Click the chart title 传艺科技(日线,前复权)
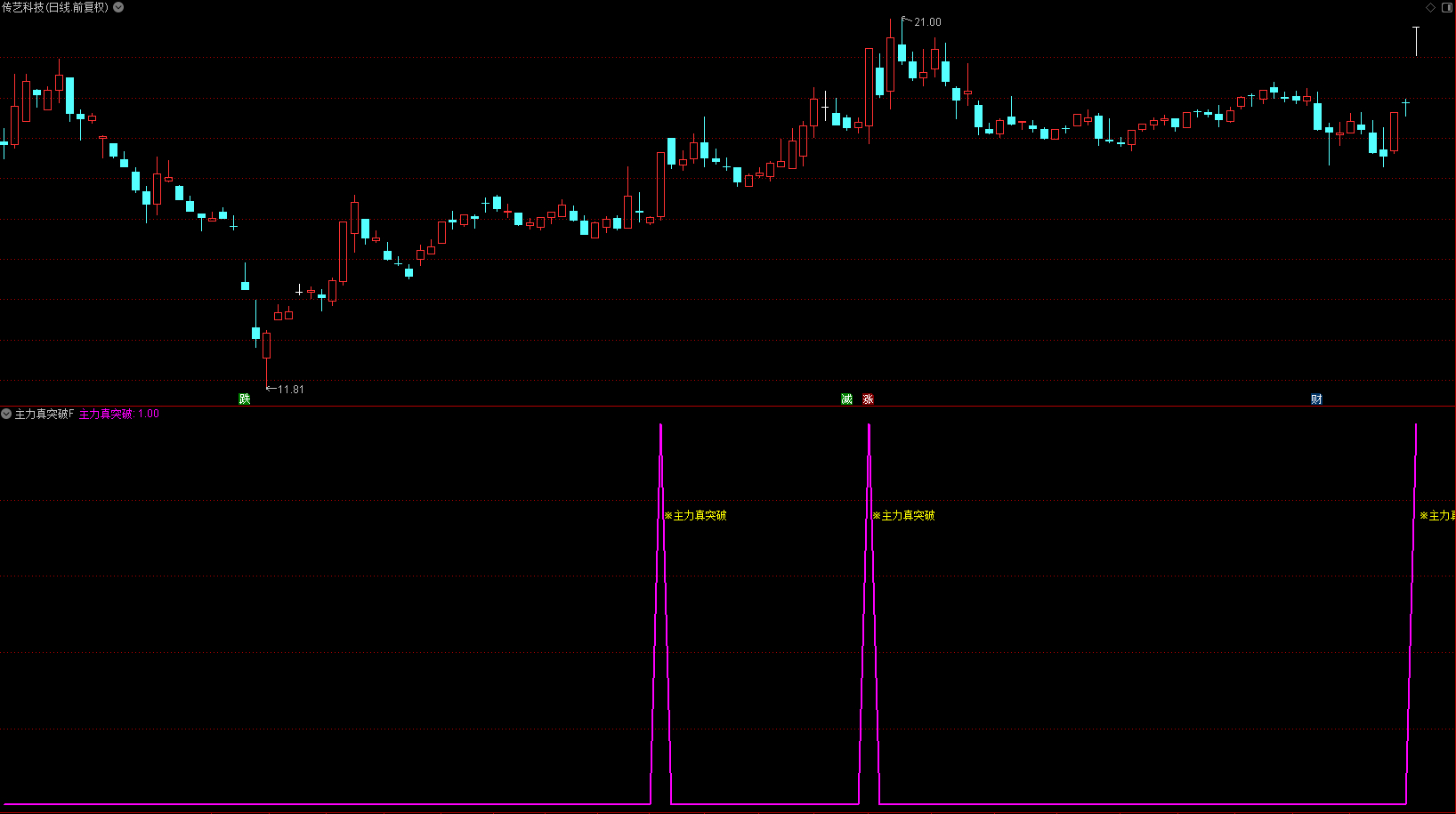 coord(55,7)
